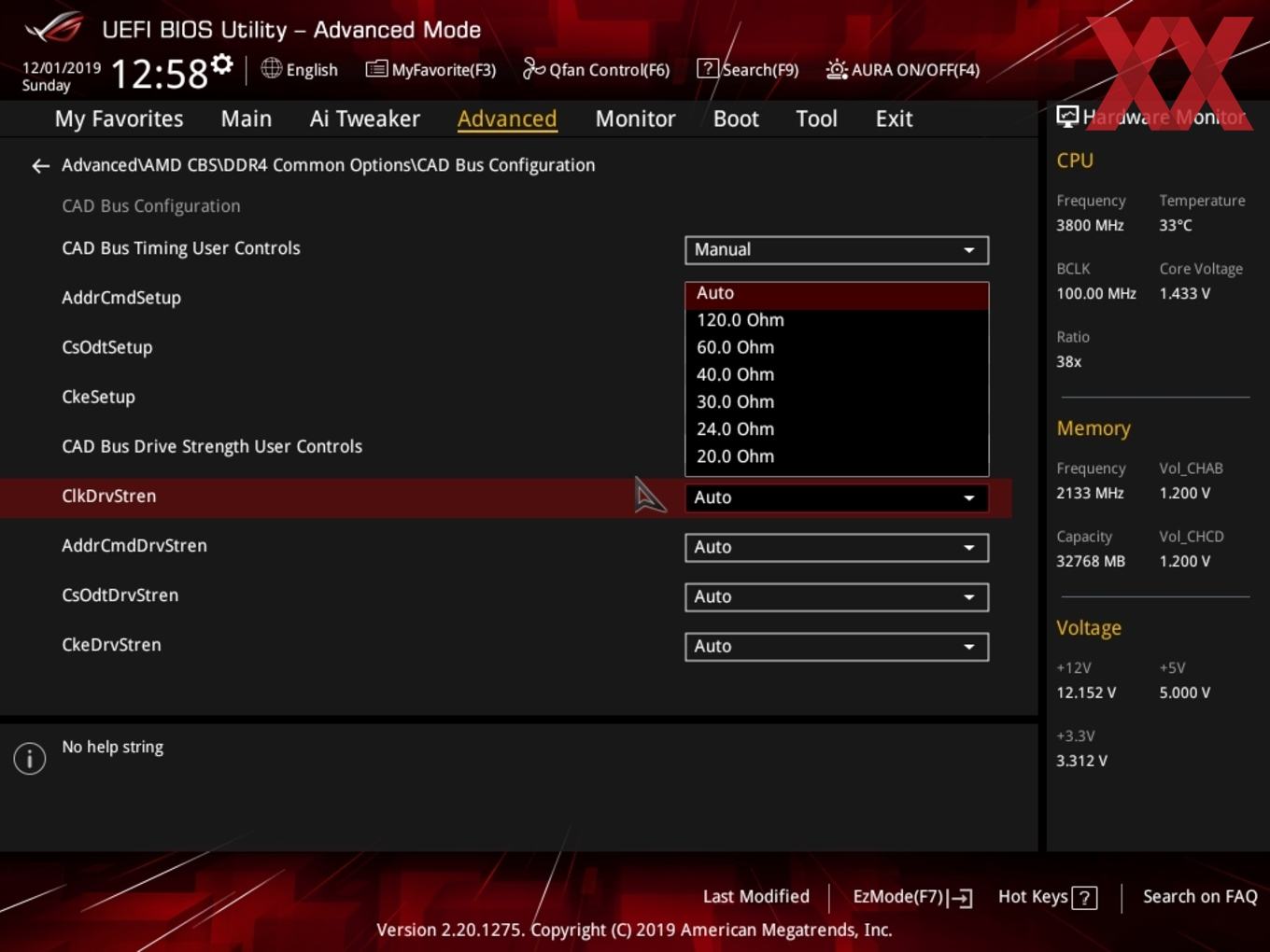Click the globe language icon
1270x952 pixels.
click(271, 68)
